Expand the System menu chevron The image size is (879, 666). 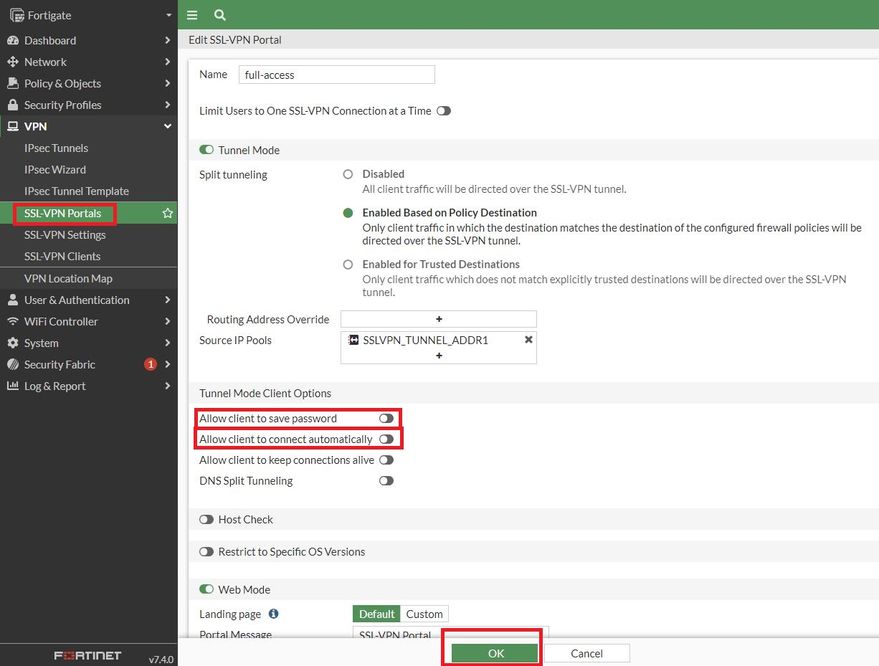tap(167, 343)
